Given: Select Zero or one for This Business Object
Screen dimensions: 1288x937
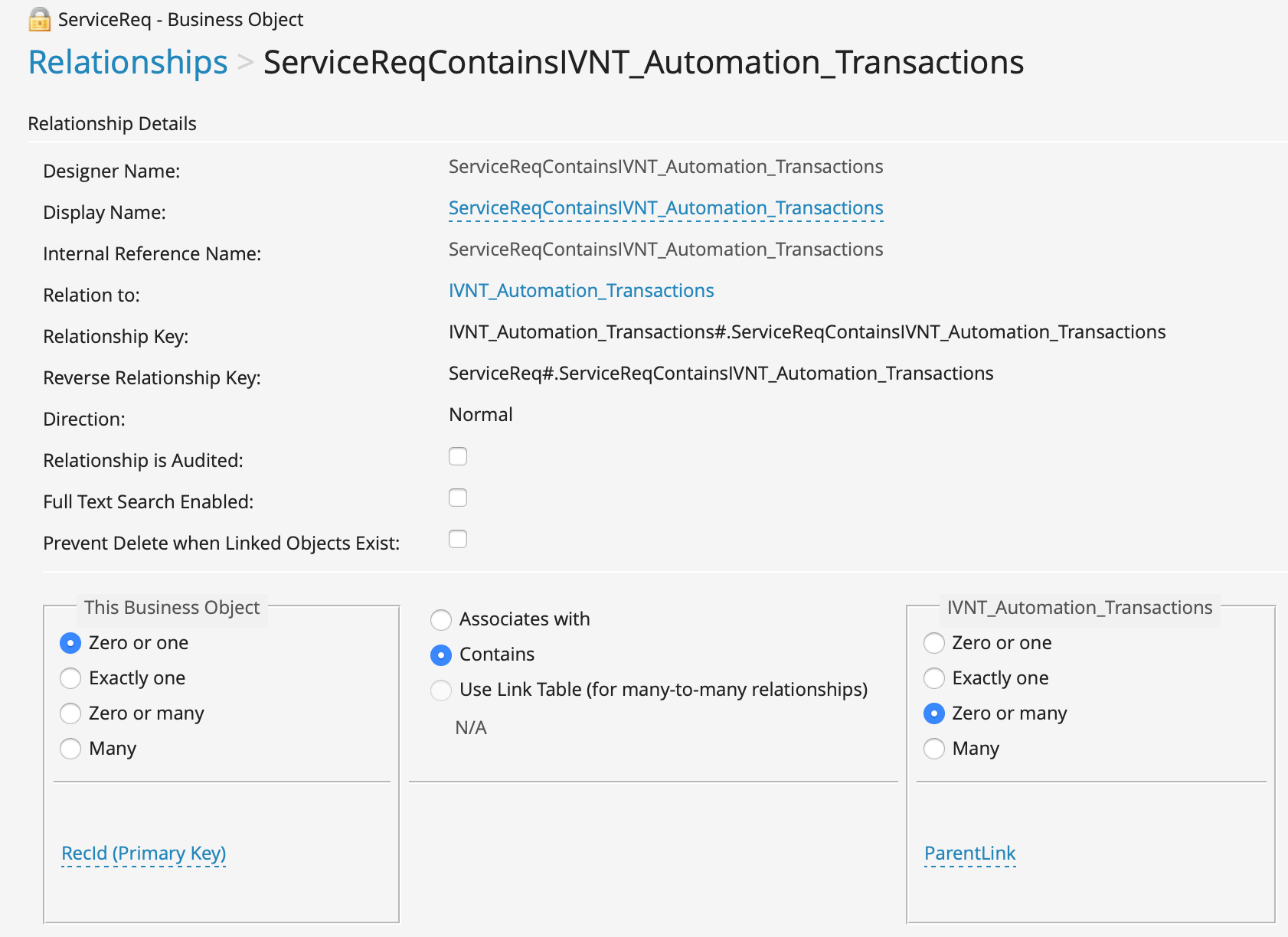Looking at the screenshot, I should pyautogui.click(x=70, y=643).
